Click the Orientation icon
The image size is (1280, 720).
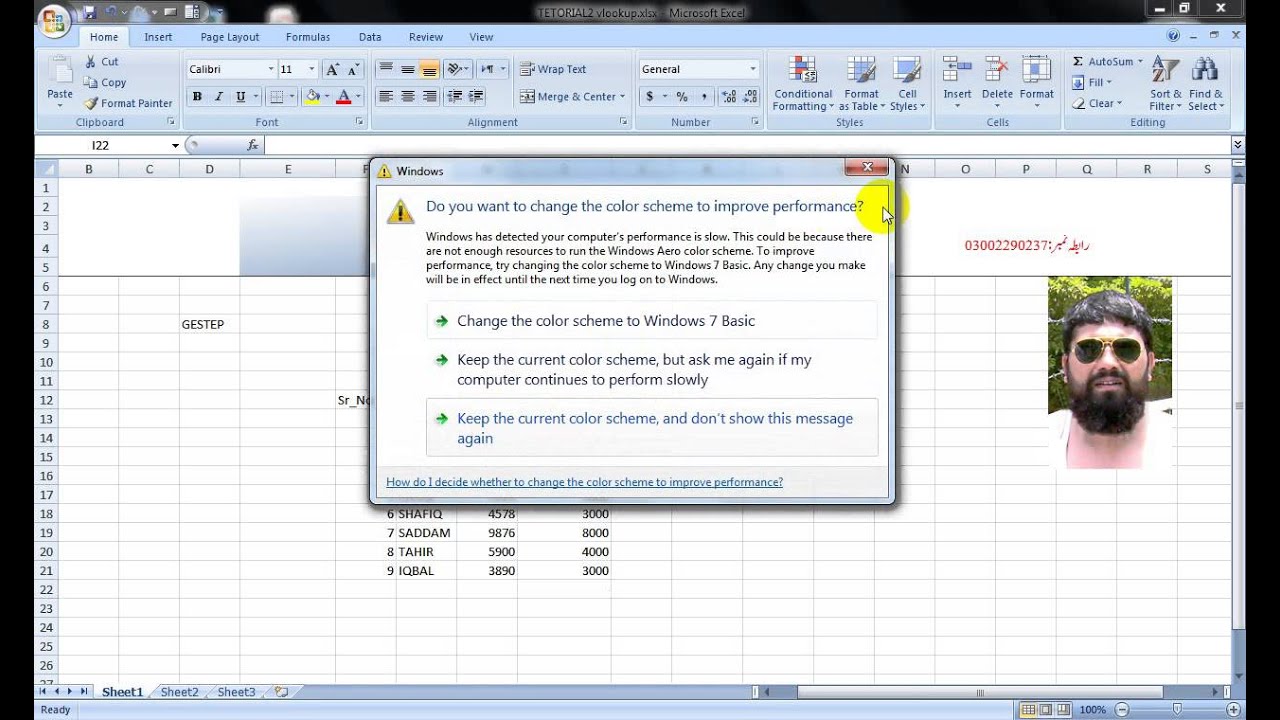point(455,69)
